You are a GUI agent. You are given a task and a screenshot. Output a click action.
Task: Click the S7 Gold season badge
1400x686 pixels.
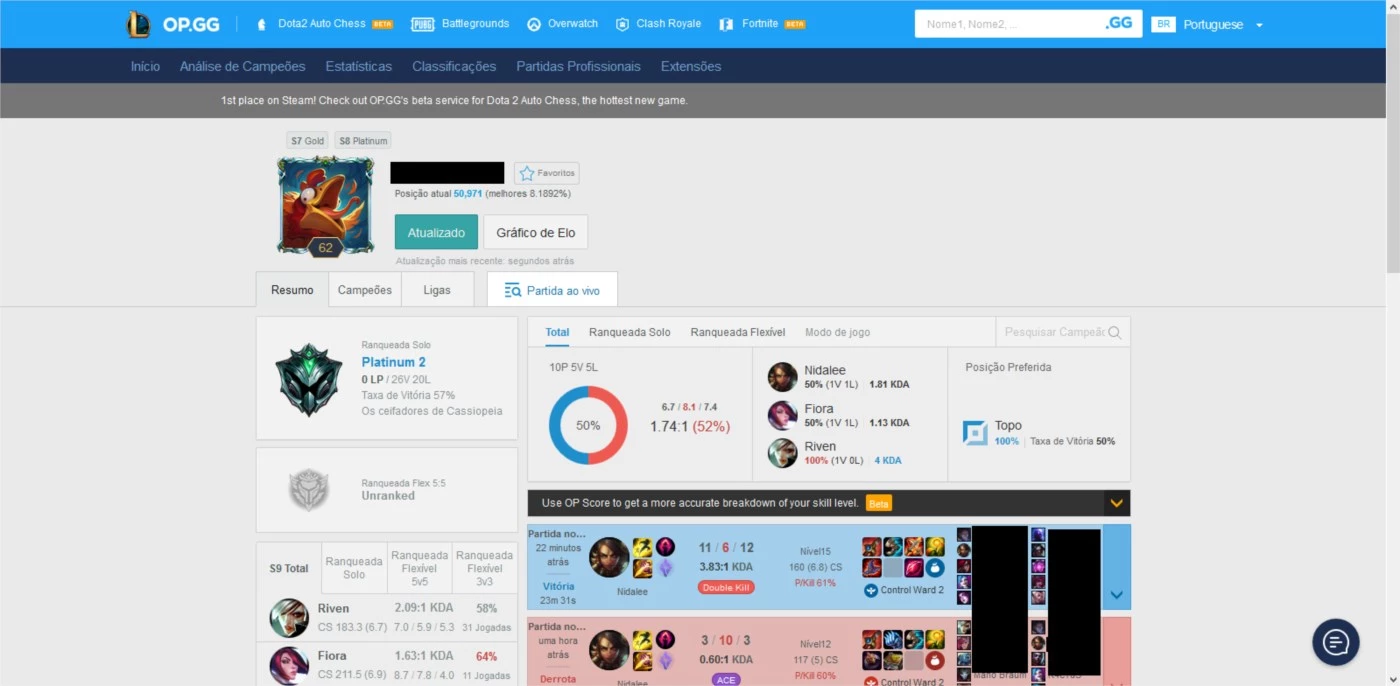[308, 141]
